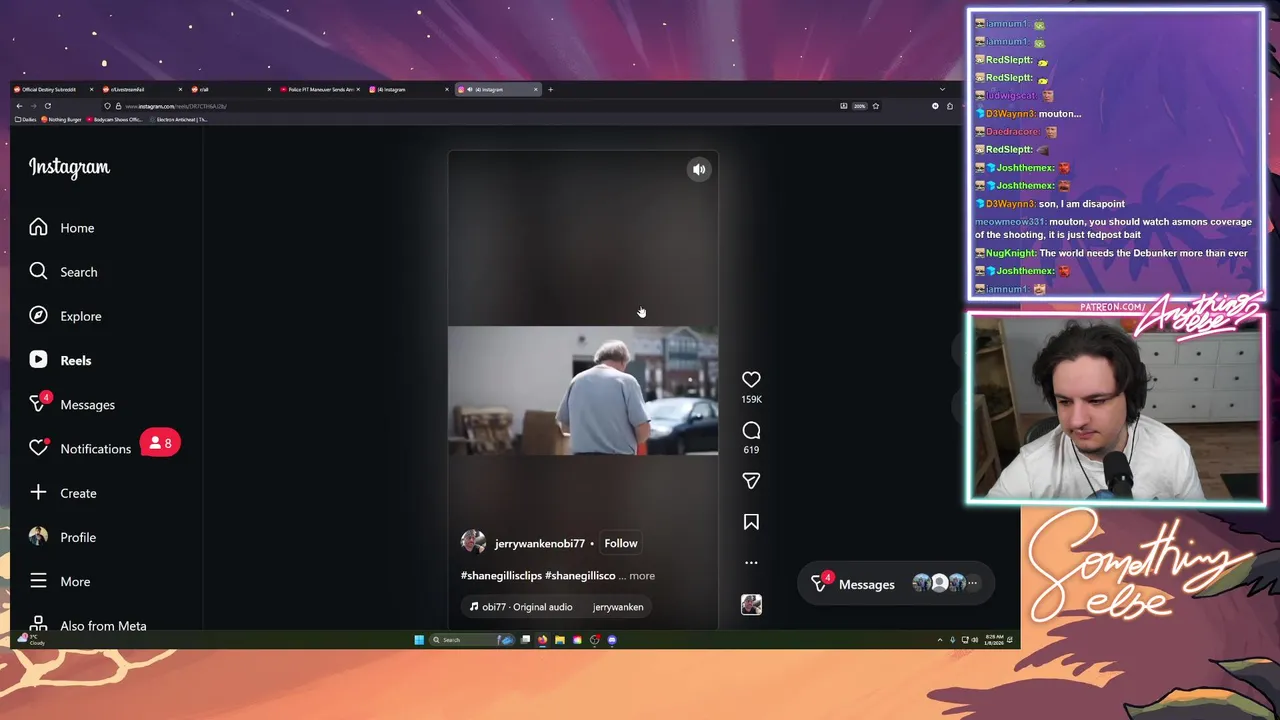
Task: Open the Explore page
Action: [x=65, y=316]
